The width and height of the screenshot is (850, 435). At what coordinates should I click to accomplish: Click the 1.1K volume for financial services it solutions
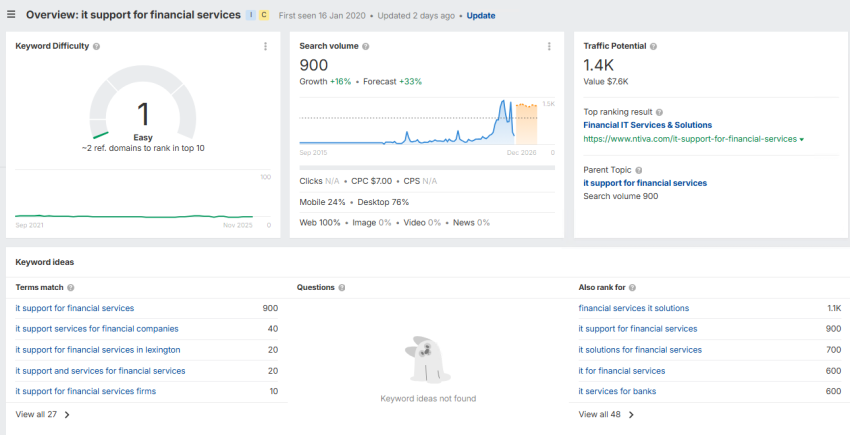click(834, 308)
